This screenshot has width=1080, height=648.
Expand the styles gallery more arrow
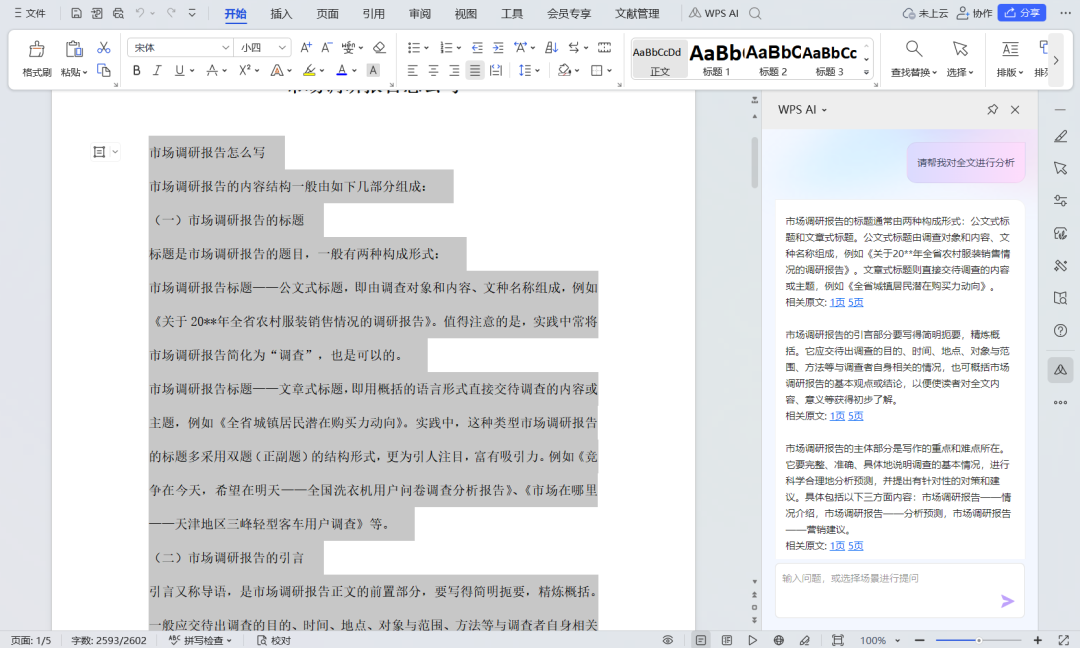866,72
